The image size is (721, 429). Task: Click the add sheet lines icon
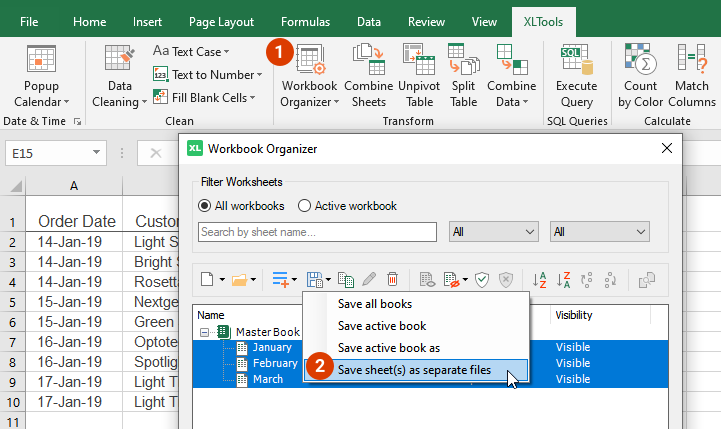280,279
